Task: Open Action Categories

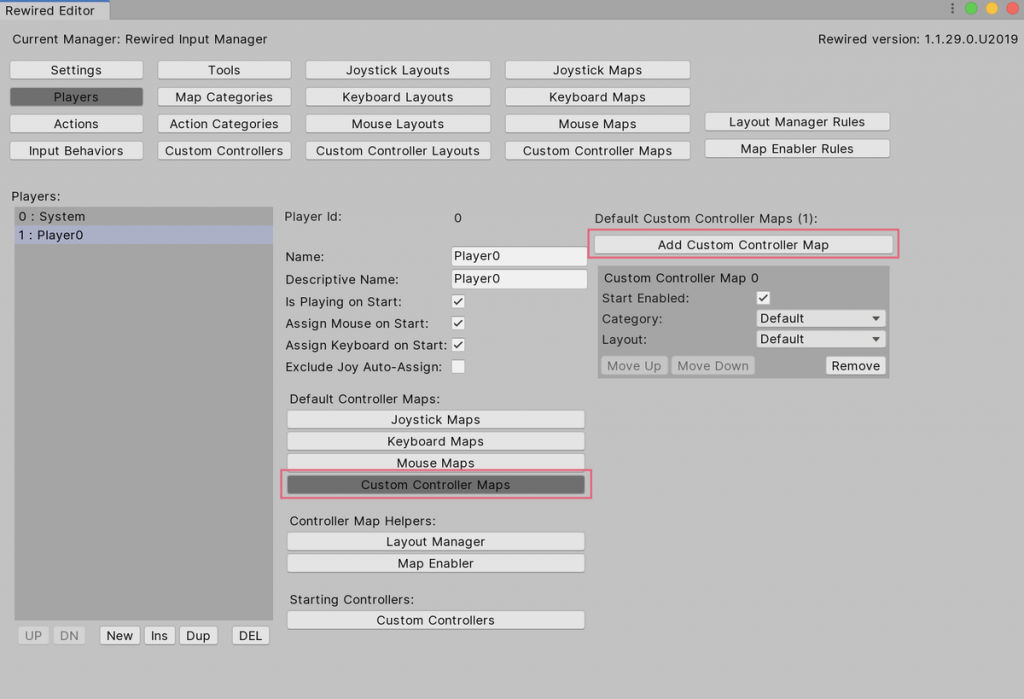Action: [224, 123]
